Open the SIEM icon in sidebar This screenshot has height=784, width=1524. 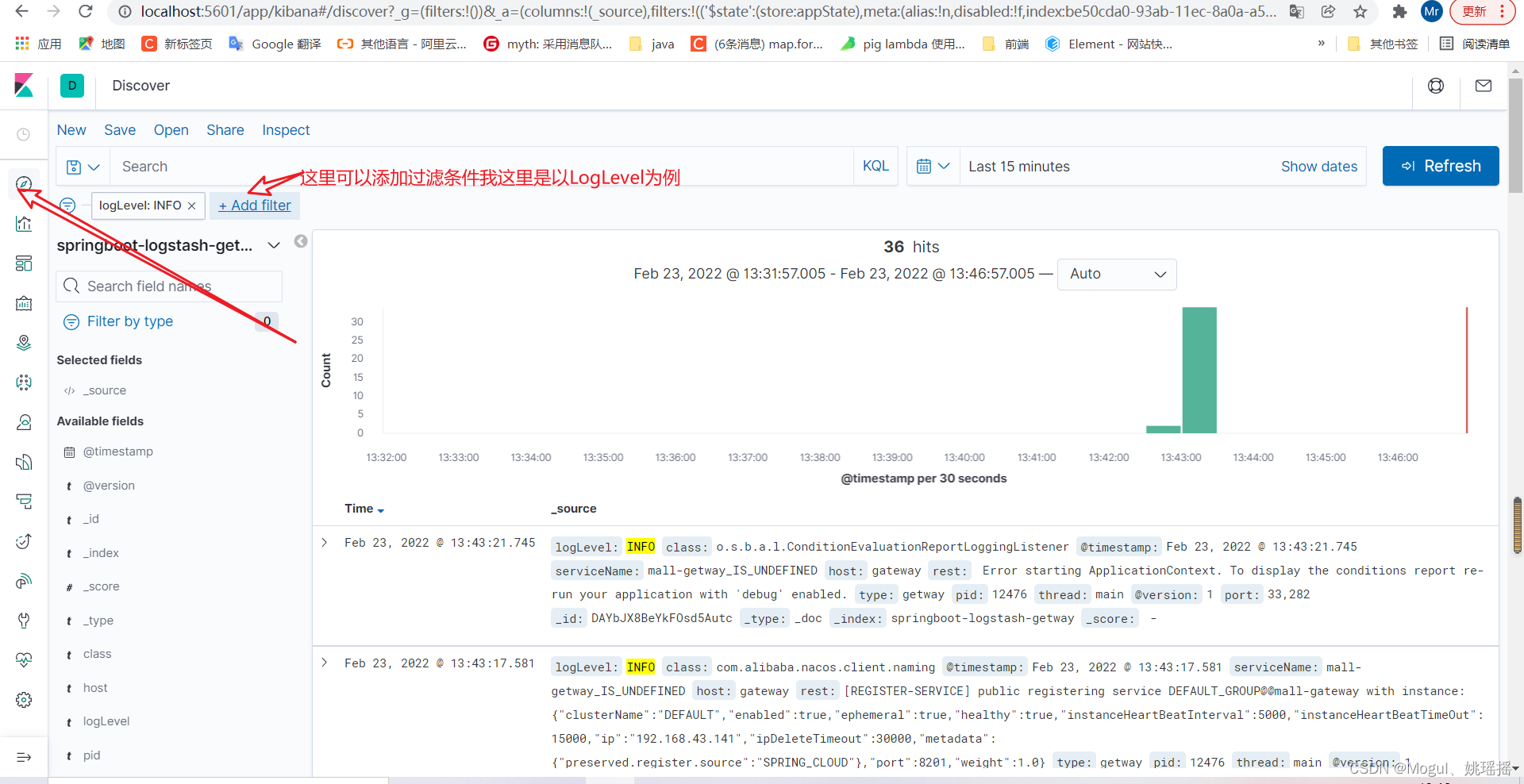[24, 581]
